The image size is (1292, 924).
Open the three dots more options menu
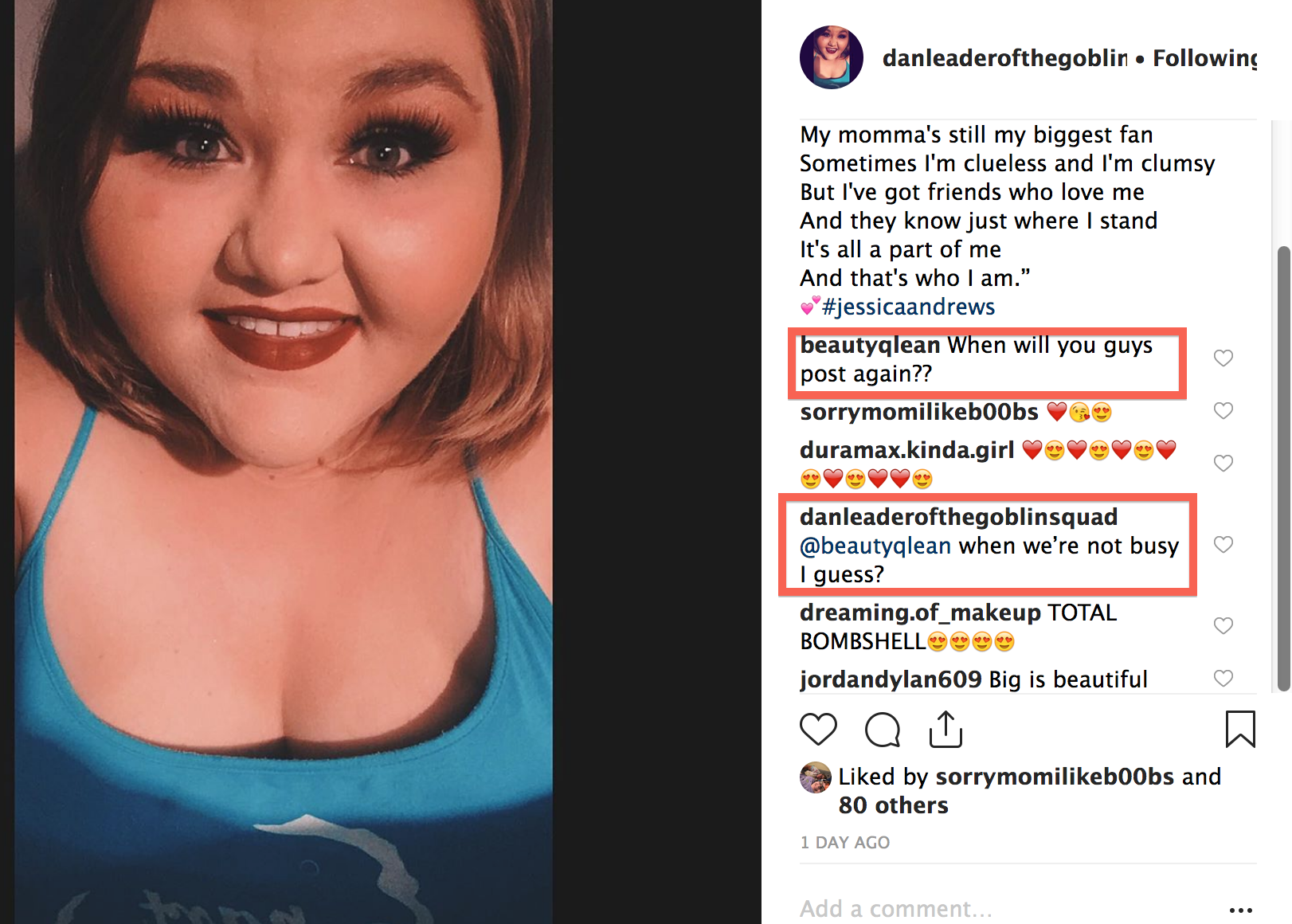pos(1240,910)
